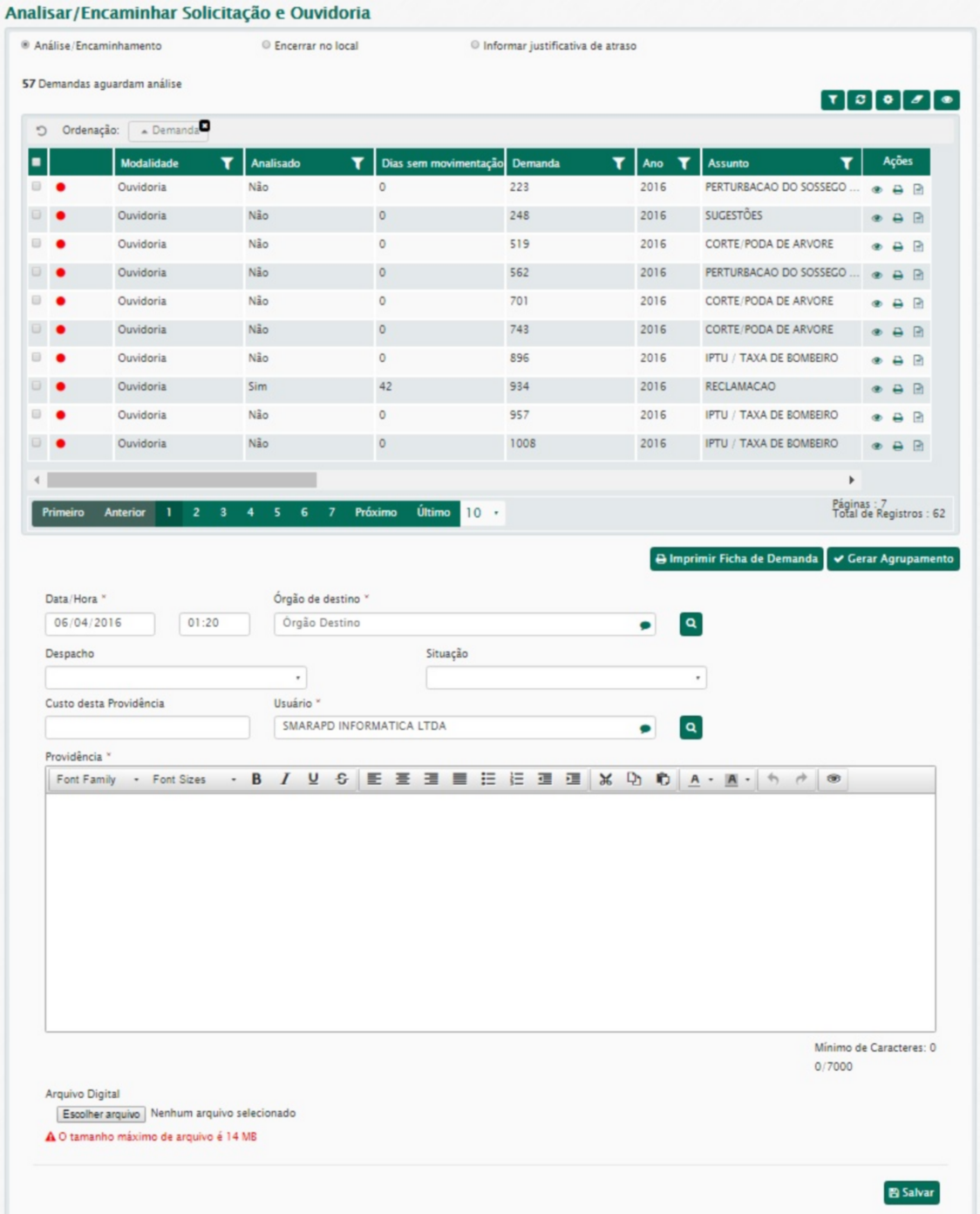Open the Situação dropdown
The image size is (980, 1214).
click(566, 678)
